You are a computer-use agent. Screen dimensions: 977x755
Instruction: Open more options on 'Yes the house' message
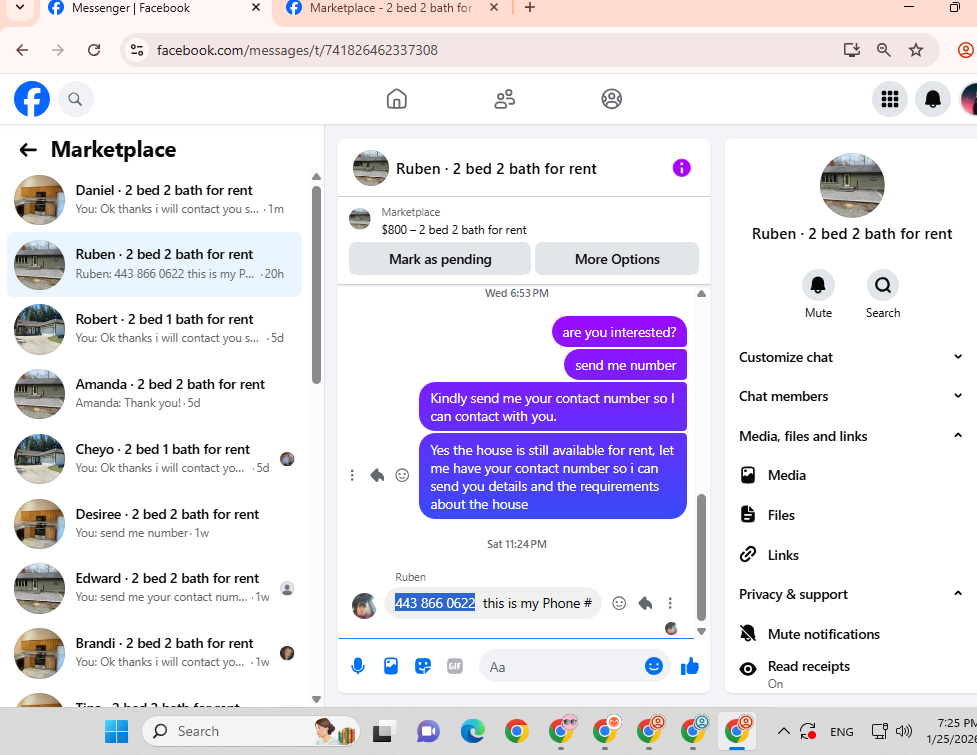[x=352, y=475]
